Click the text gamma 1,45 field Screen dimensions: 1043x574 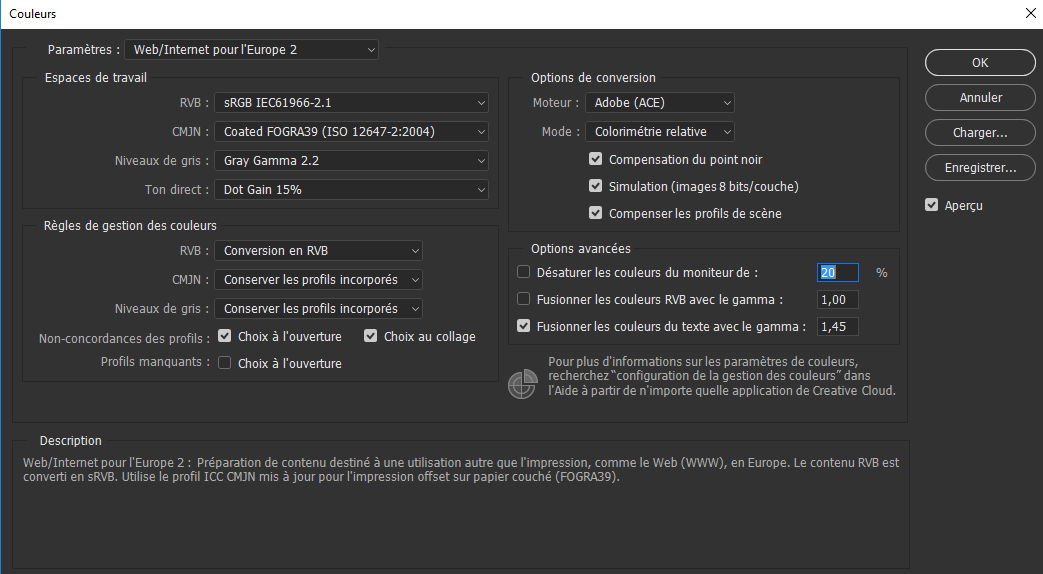[x=837, y=326]
